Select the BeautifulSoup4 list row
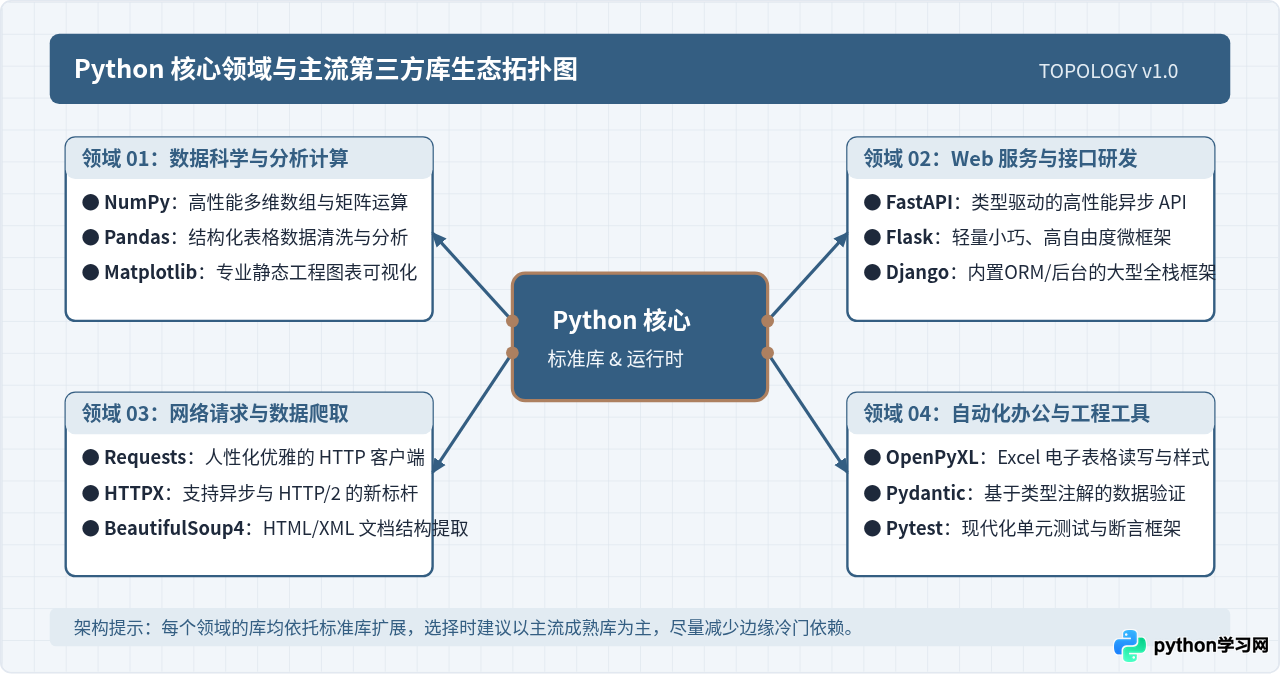This screenshot has width=1280, height=674. click(x=276, y=528)
